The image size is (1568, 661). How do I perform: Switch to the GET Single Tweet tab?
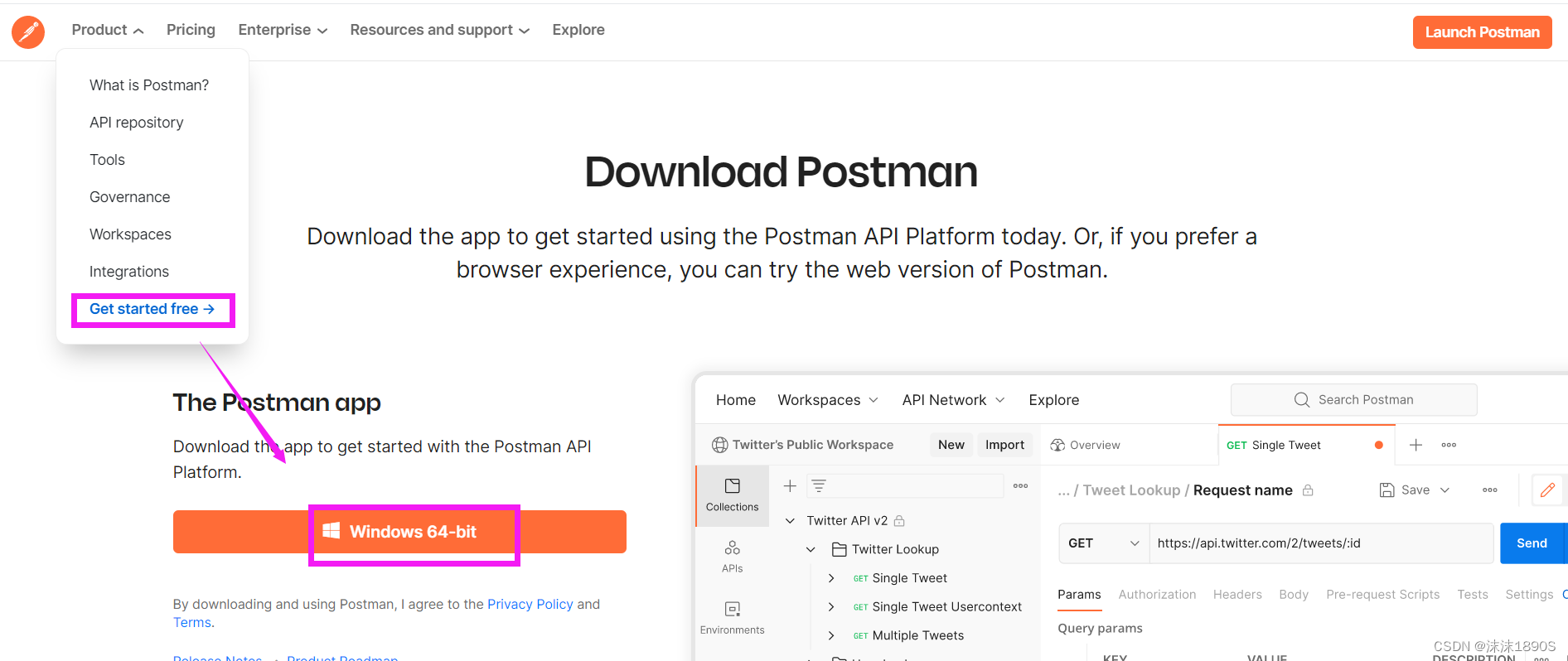1307,445
